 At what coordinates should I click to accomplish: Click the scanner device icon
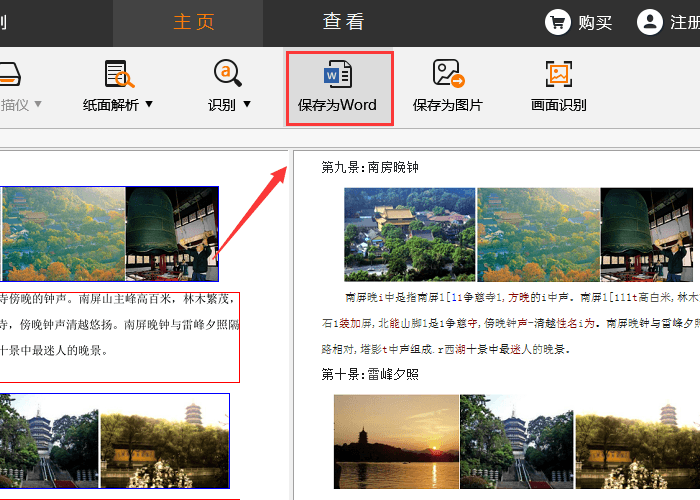pyautogui.click(x=8, y=75)
